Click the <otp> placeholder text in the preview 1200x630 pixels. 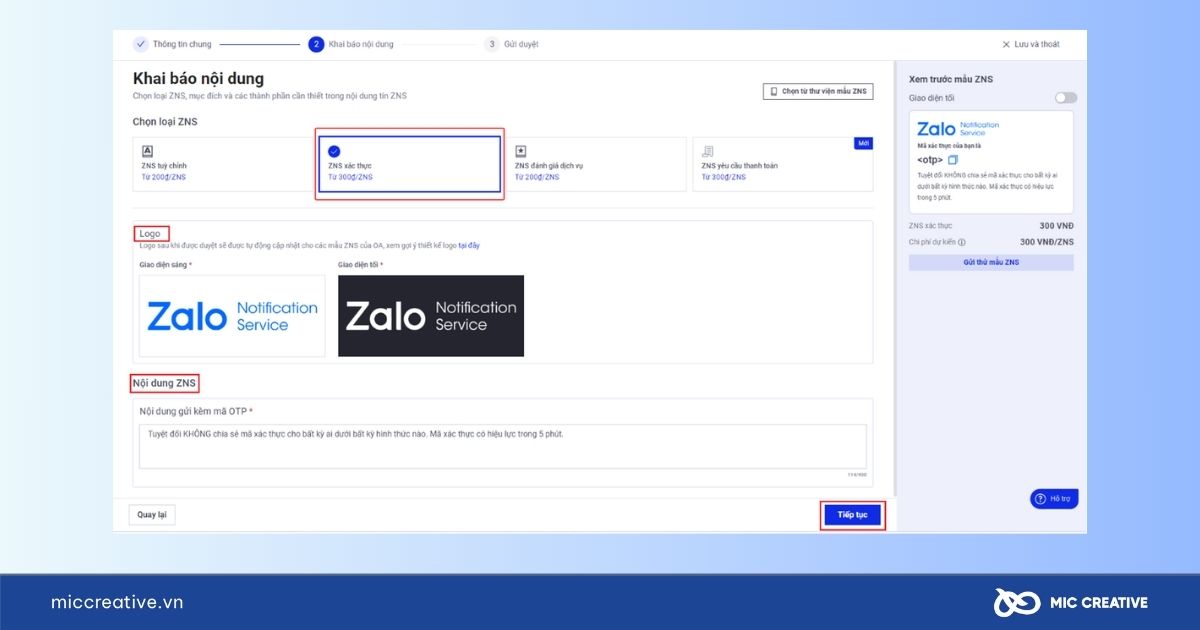[x=930, y=160]
